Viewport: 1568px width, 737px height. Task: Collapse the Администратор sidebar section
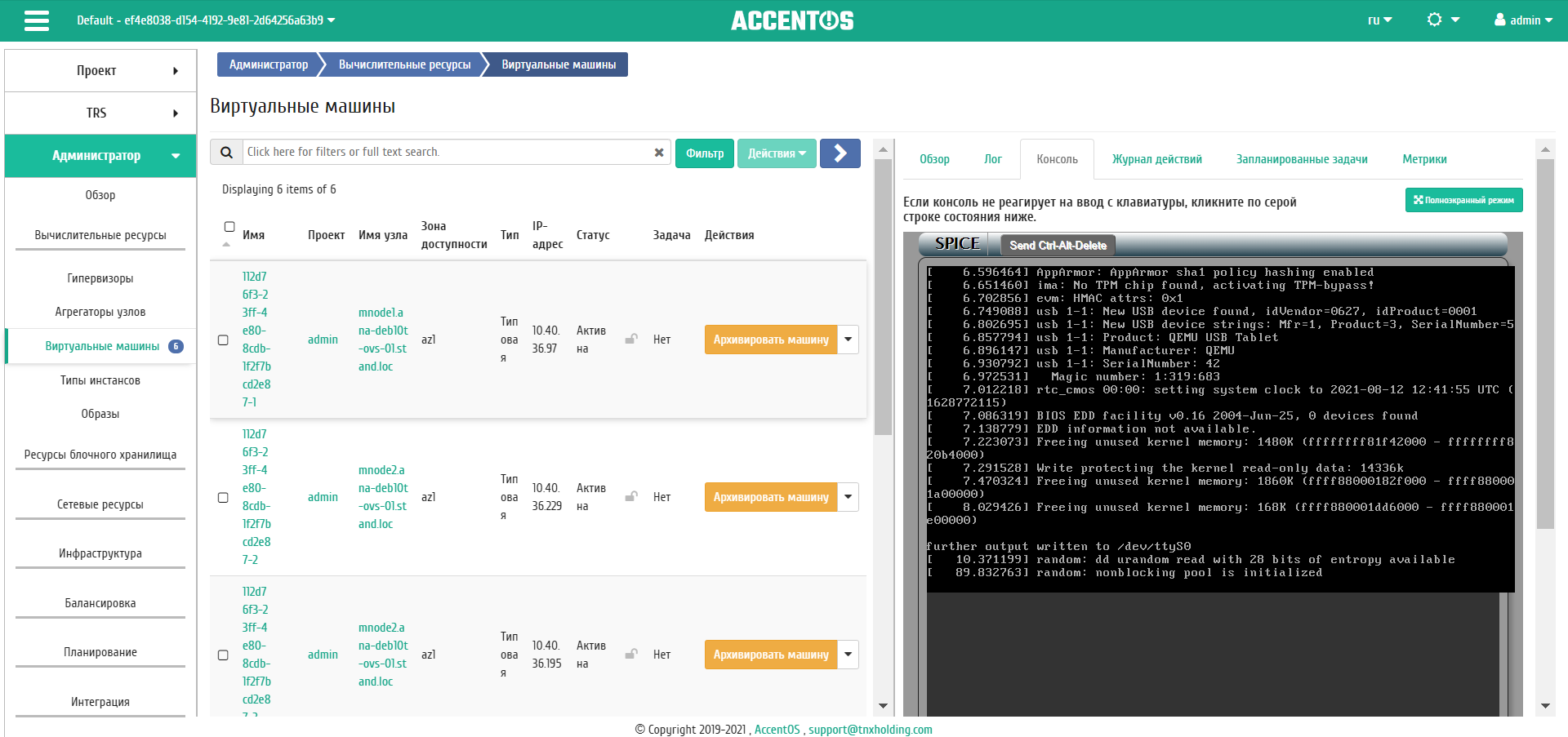pyautogui.click(x=100, y=156)
